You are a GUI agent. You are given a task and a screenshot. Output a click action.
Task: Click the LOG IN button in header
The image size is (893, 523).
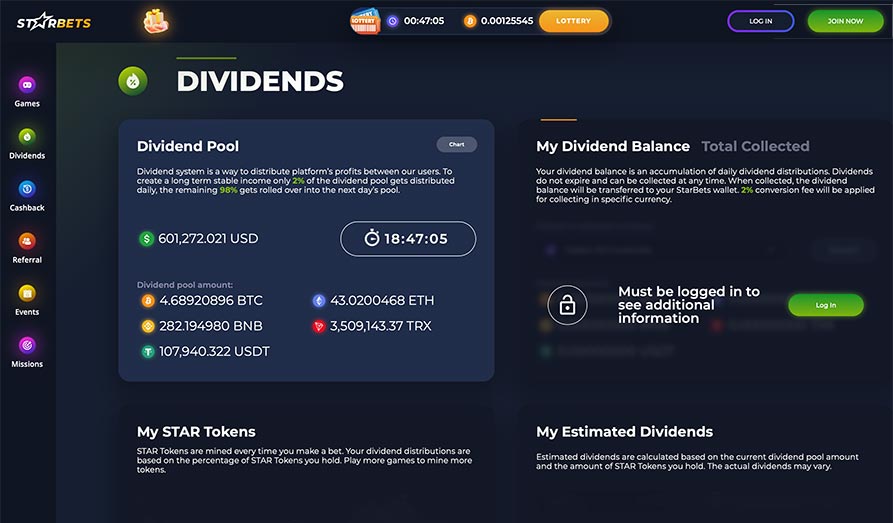[760, 21]
